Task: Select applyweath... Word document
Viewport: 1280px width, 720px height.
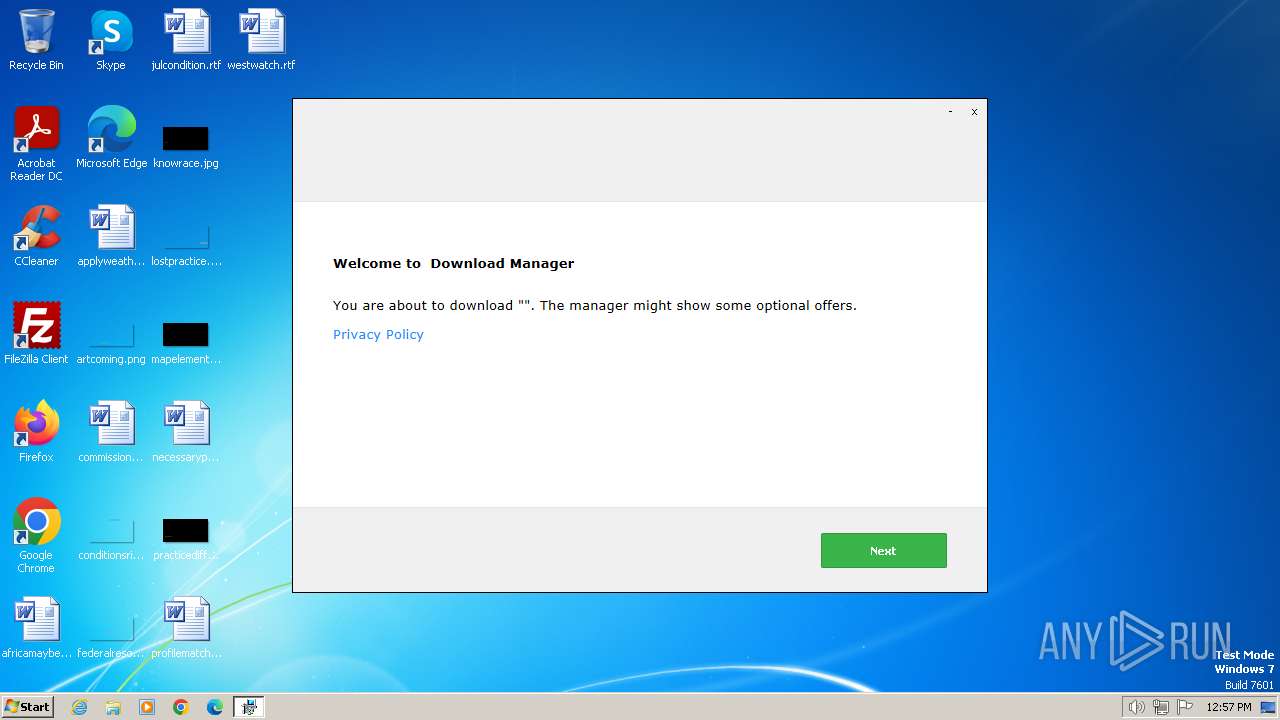Action: click(x=111, y=236)
